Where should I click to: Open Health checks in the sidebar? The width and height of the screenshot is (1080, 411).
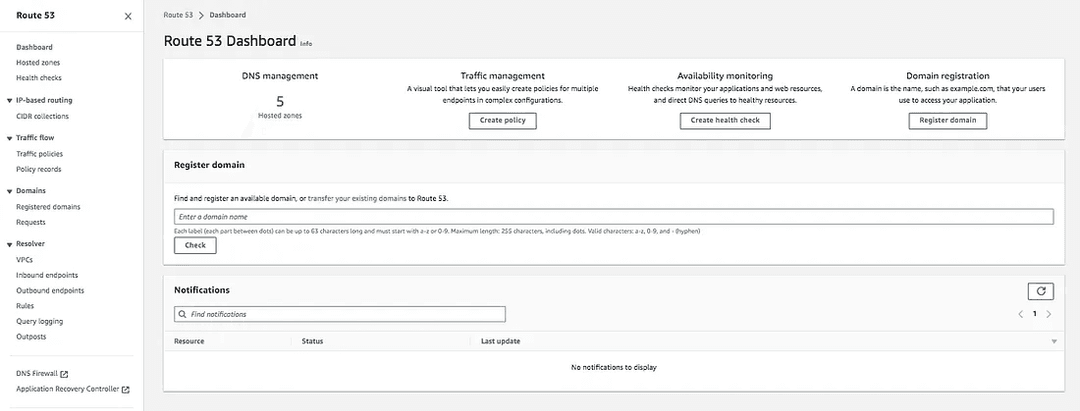click(39, 78)
